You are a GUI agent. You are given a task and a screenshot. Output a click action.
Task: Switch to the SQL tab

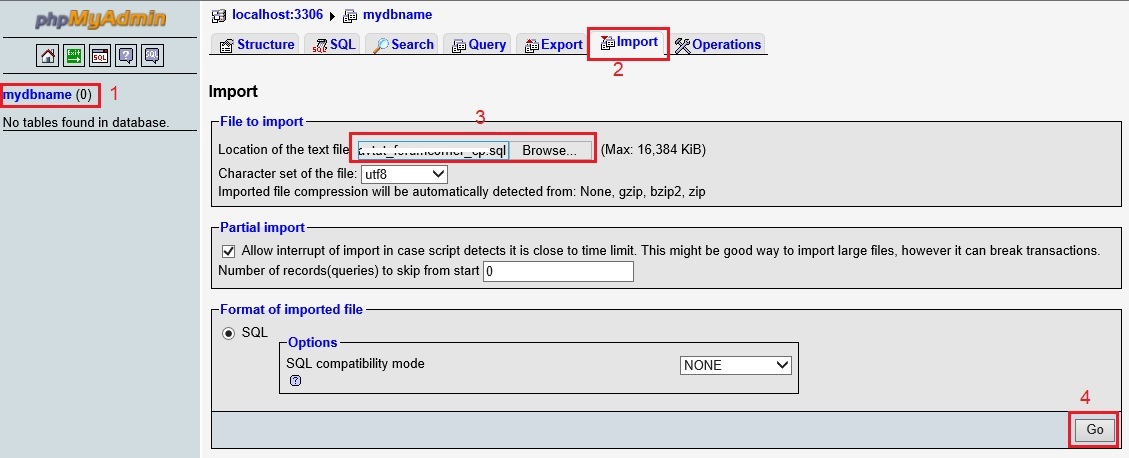[x=333, y=45]
